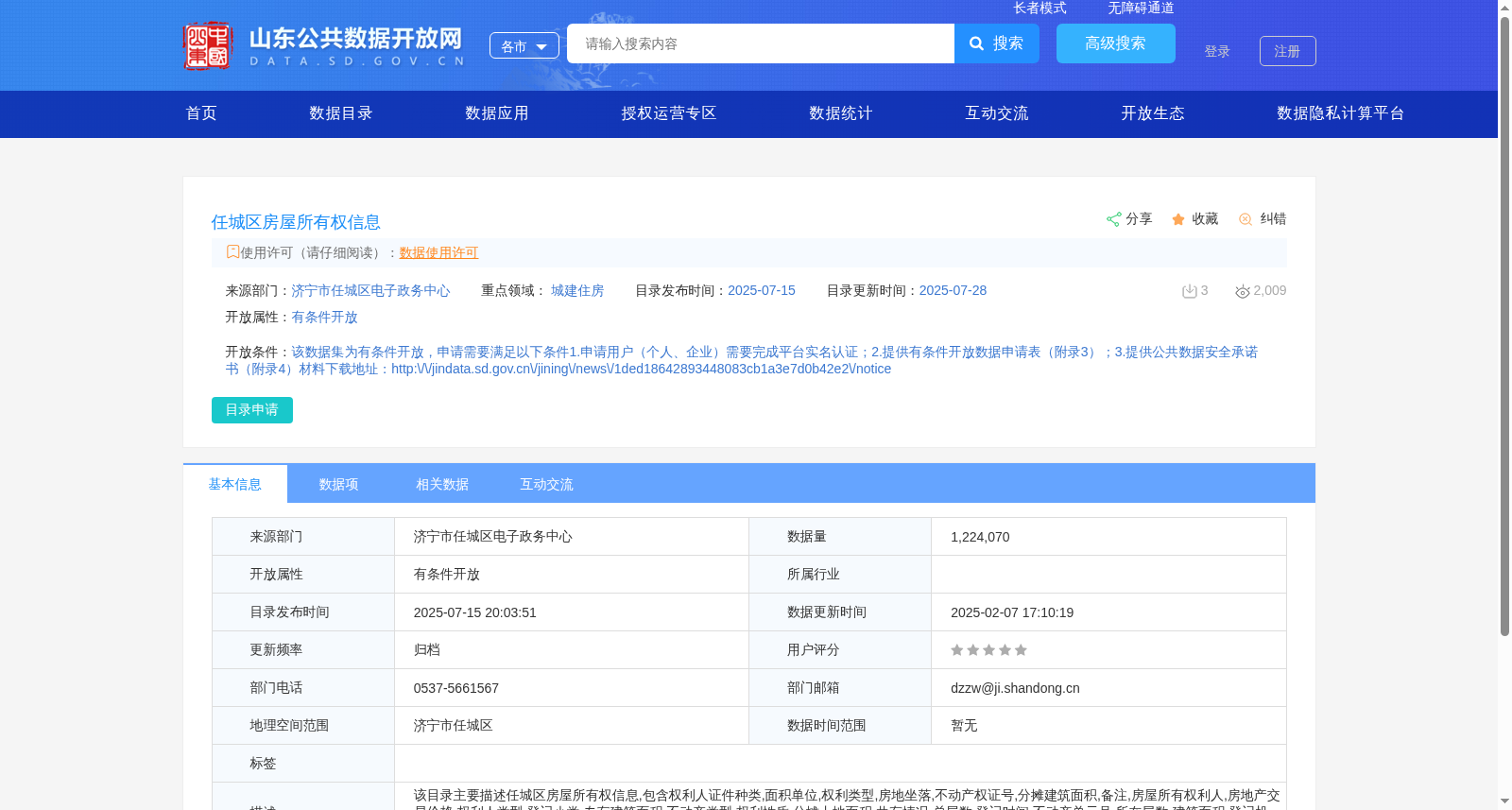
Task: Click publish date 2025-07-15
Action: (762, 291)
